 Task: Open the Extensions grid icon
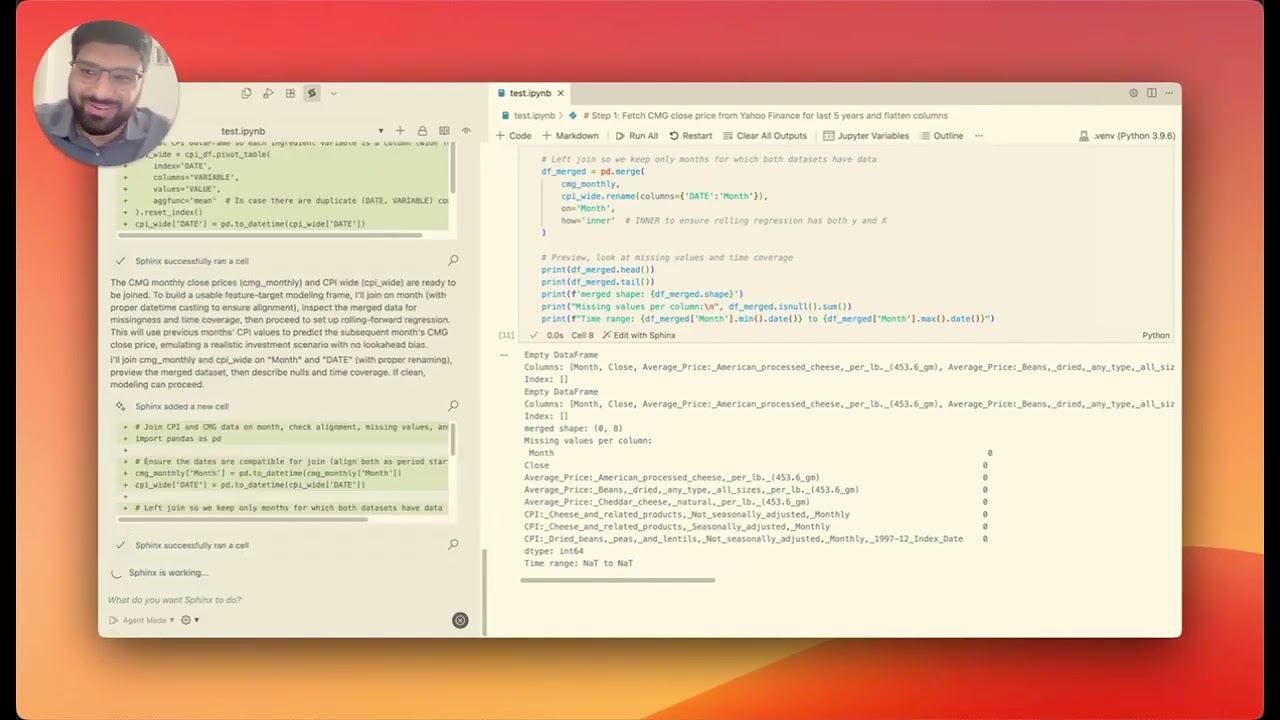pos(290,93)
